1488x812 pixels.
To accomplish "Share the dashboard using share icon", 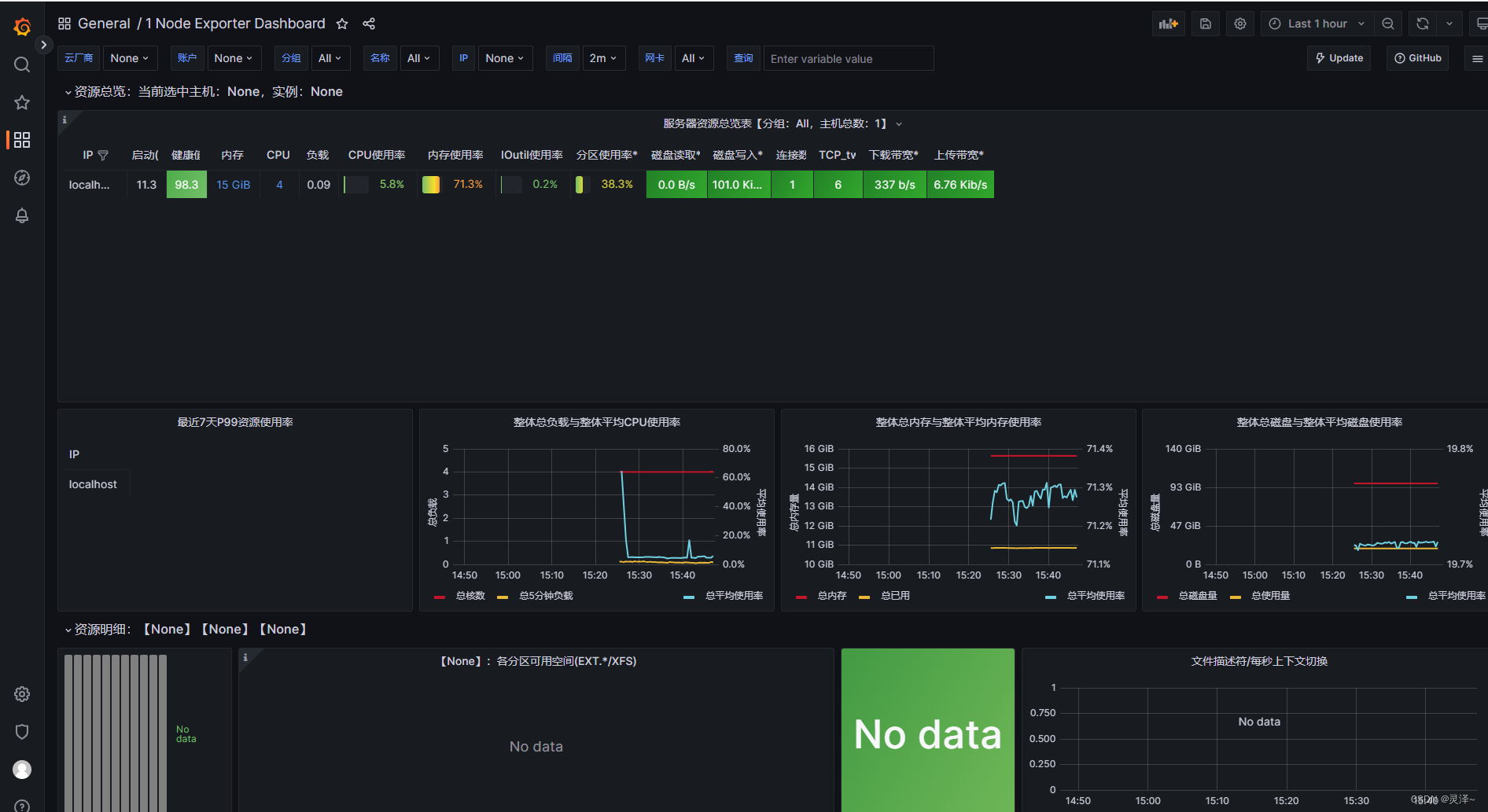I will point(369,24).
